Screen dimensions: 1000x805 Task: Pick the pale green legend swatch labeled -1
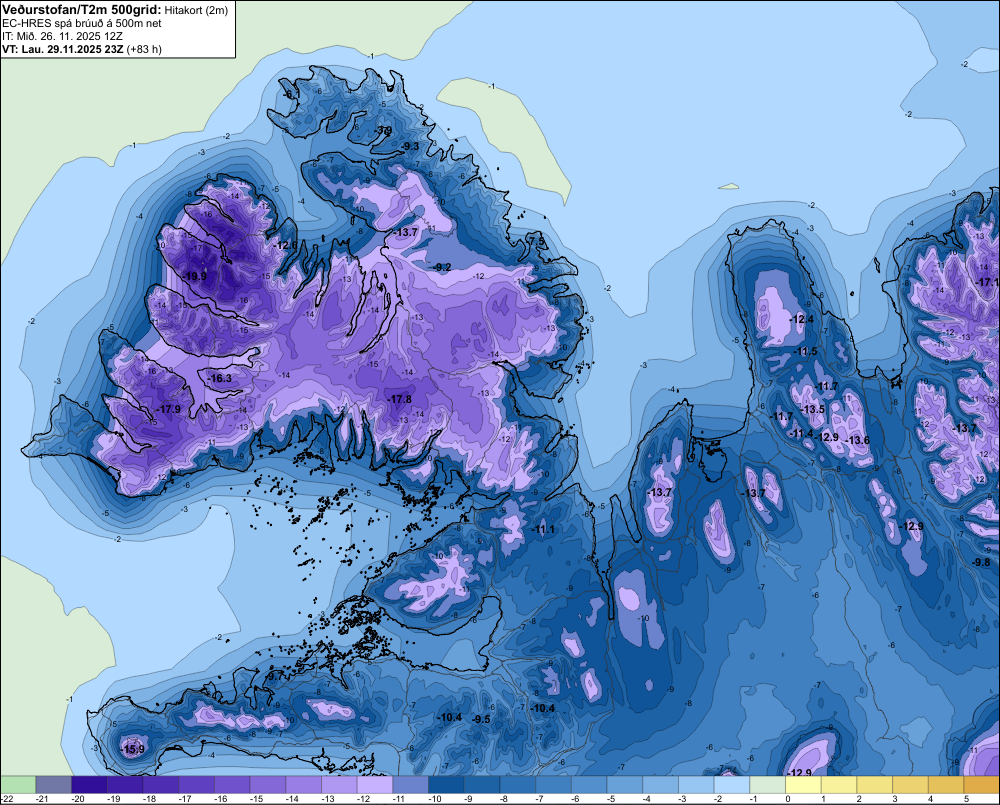[x=768, y=785]
